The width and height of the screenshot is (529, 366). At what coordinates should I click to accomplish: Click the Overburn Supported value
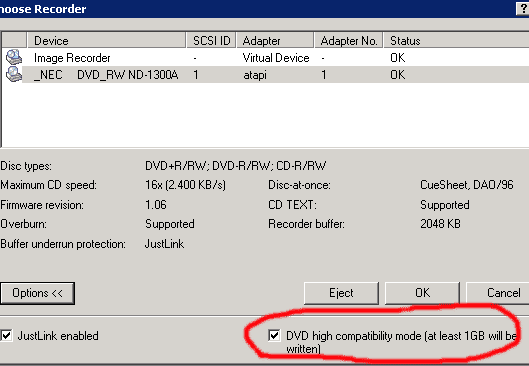[x=170, y=224]
